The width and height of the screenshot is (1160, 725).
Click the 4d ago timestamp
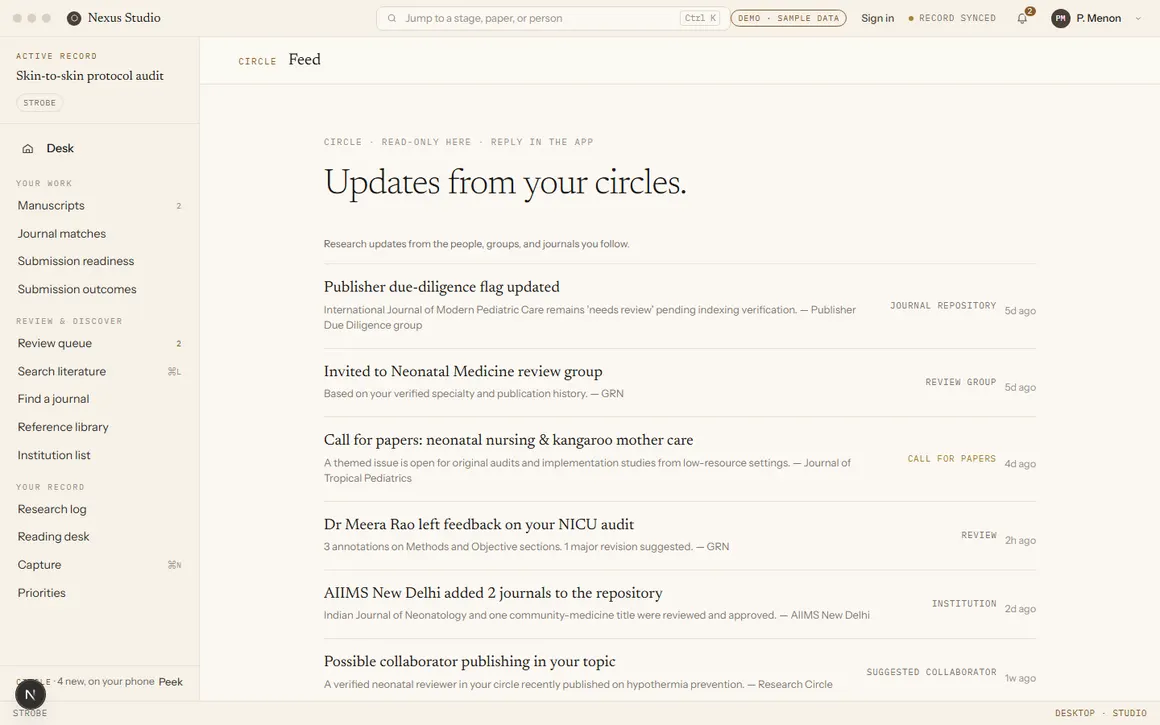click(1020, 464)
